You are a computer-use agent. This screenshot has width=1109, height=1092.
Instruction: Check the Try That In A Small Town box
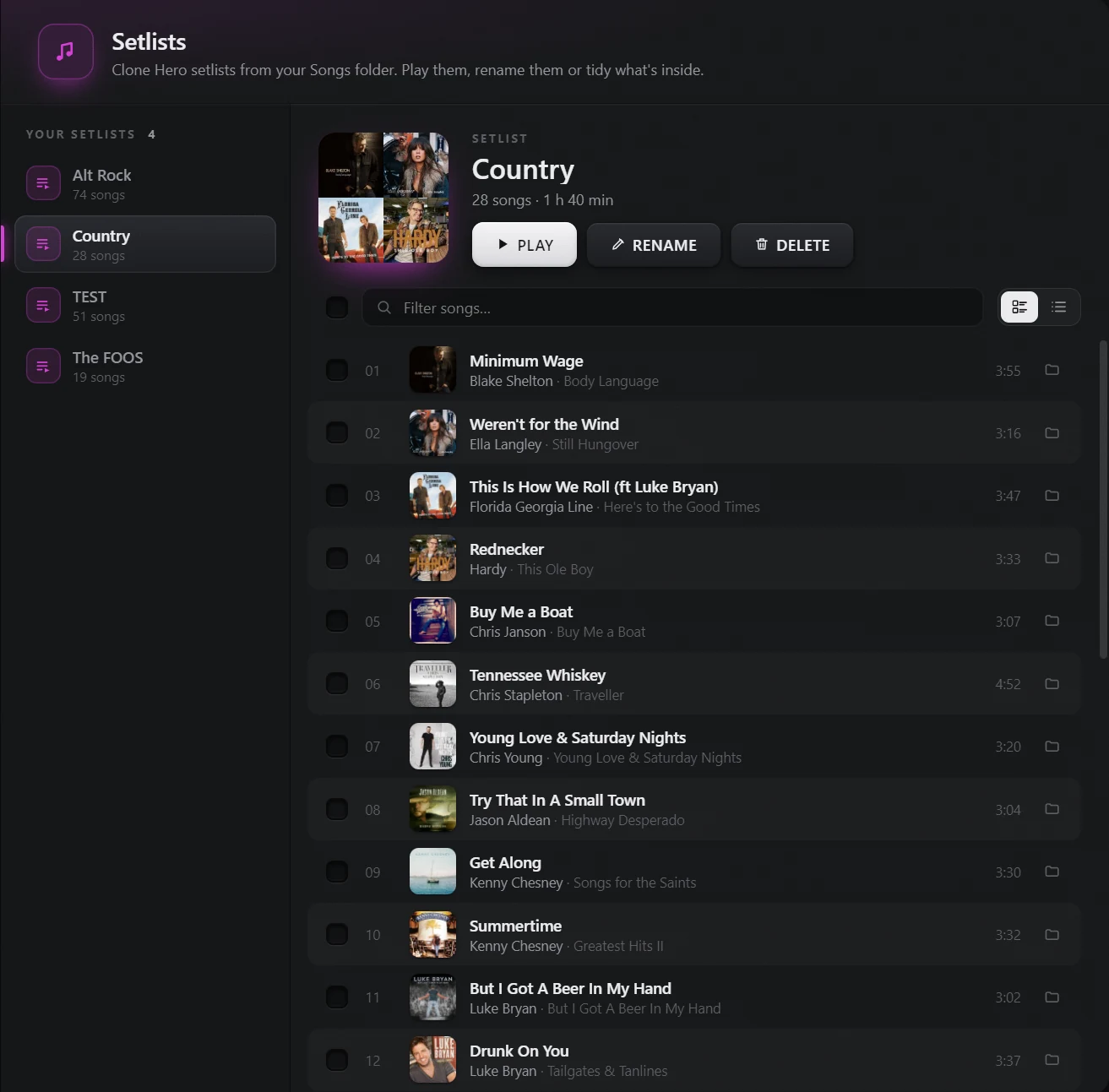(x=337, y=809)
